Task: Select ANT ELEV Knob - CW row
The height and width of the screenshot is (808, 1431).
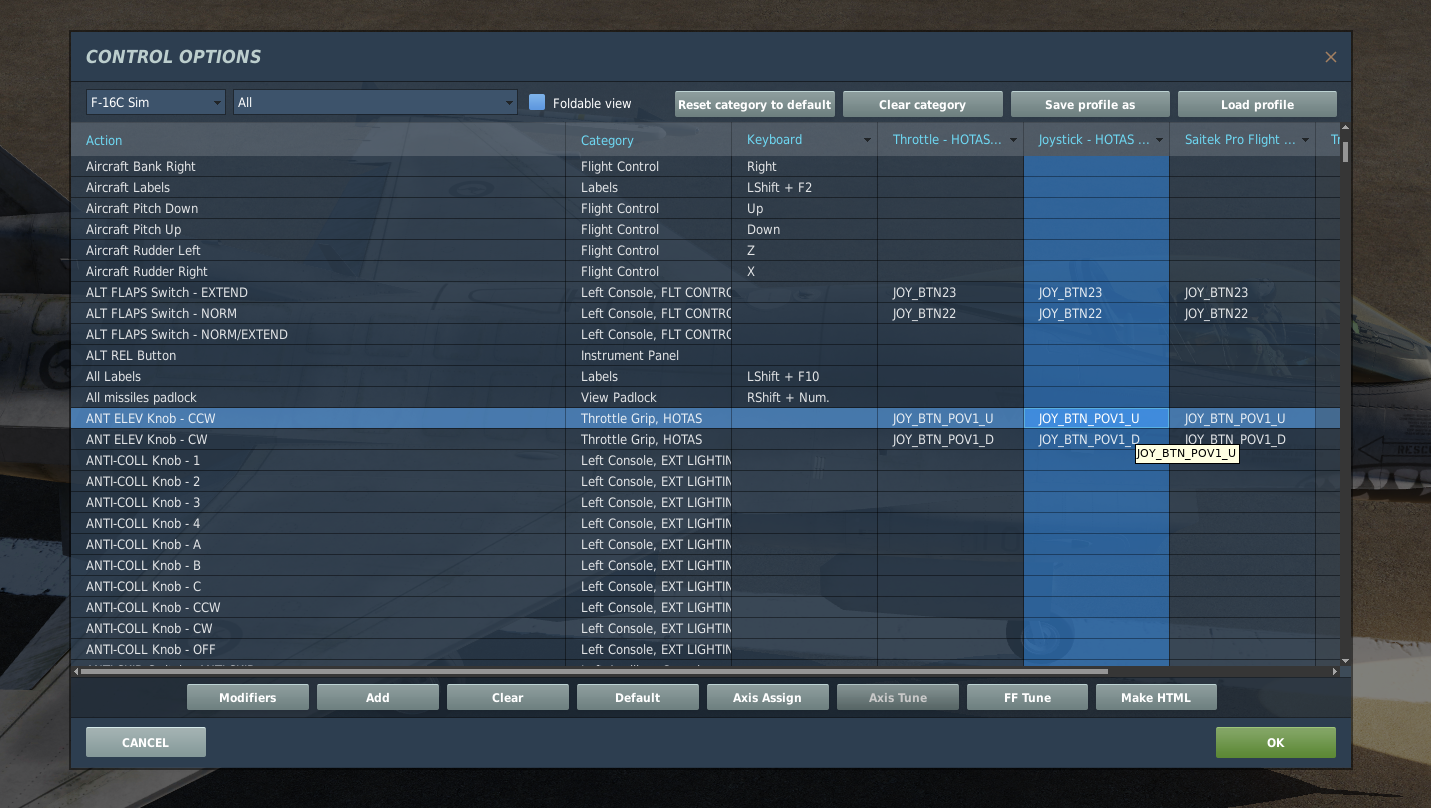Action: click(x=705, y=439)
